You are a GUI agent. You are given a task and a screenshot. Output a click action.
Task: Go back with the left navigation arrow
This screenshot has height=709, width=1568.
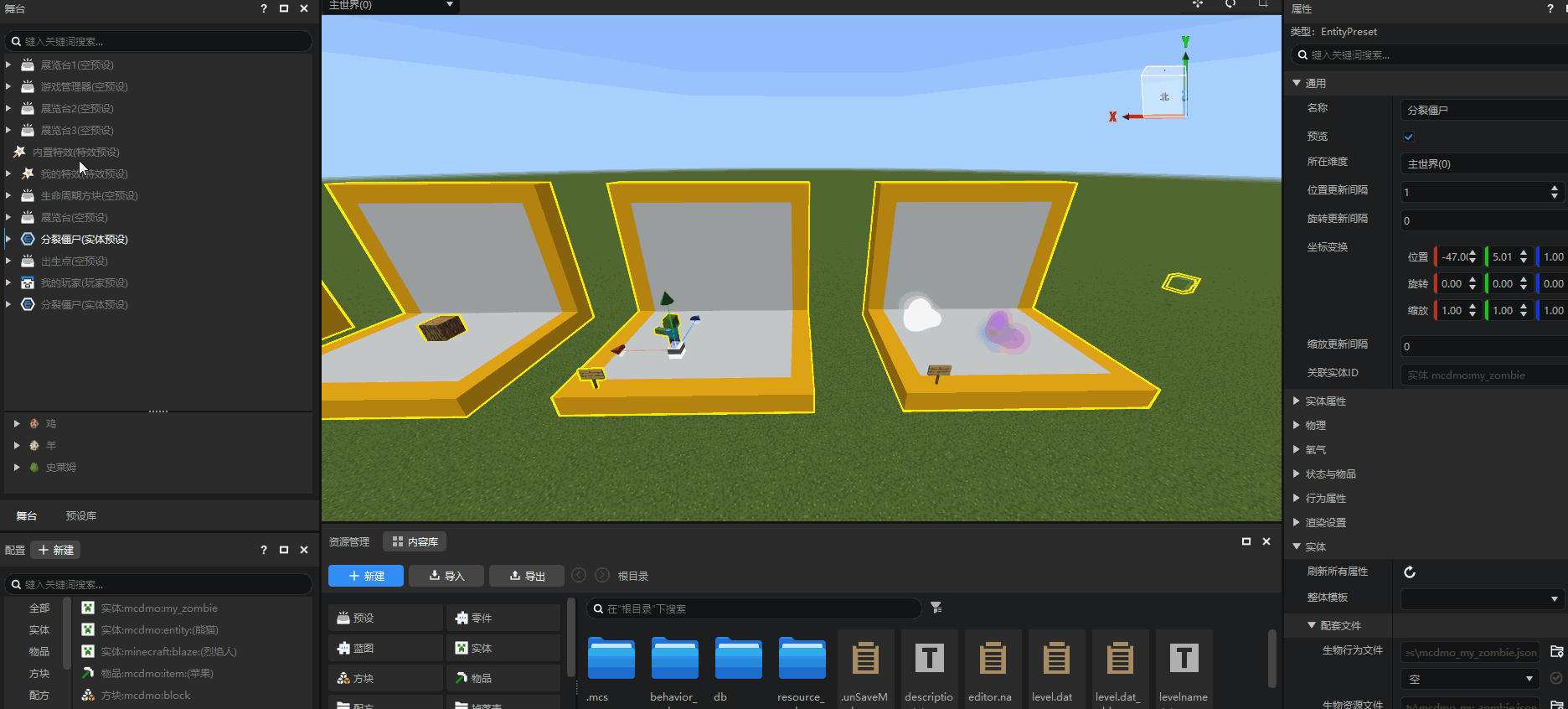pyautogui.click(x=579, y=575)
